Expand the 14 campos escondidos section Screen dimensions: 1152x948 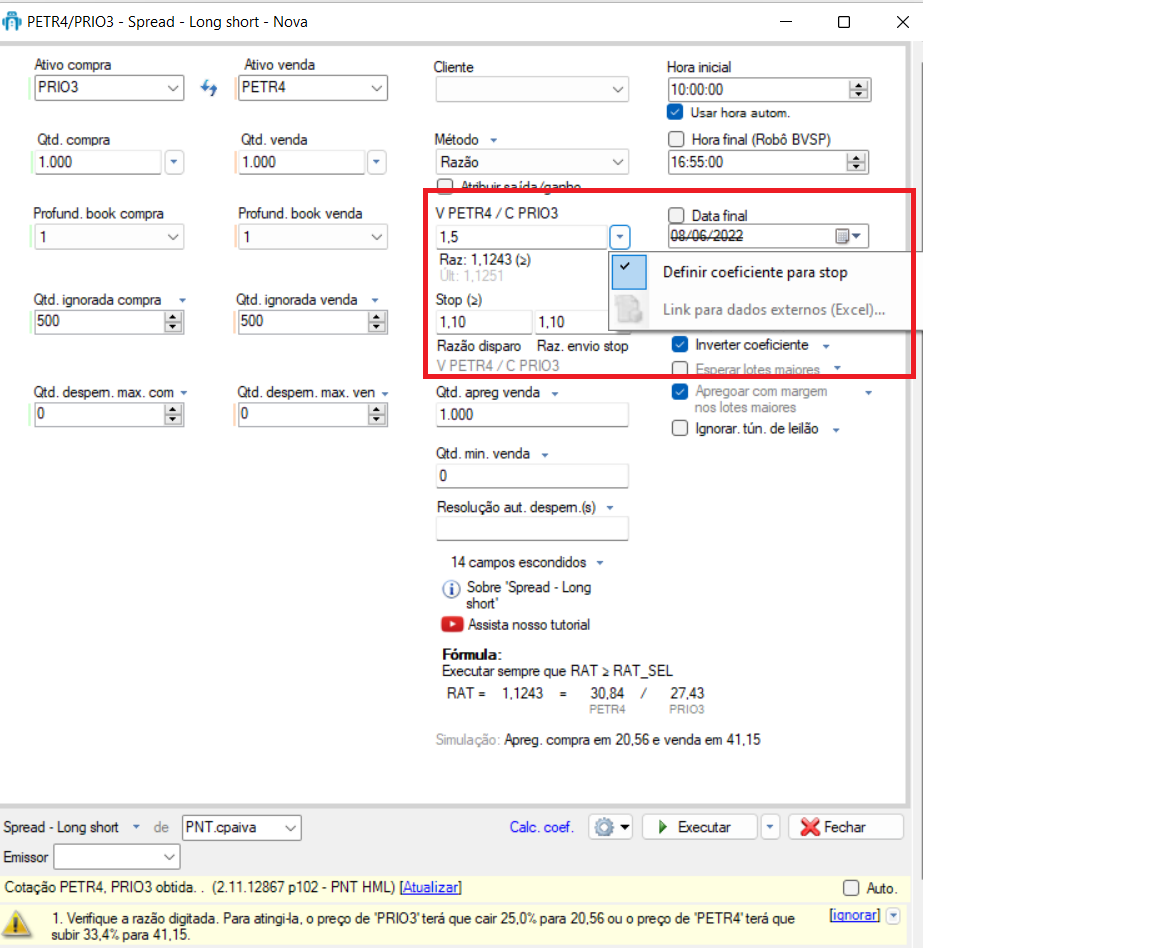526,563
